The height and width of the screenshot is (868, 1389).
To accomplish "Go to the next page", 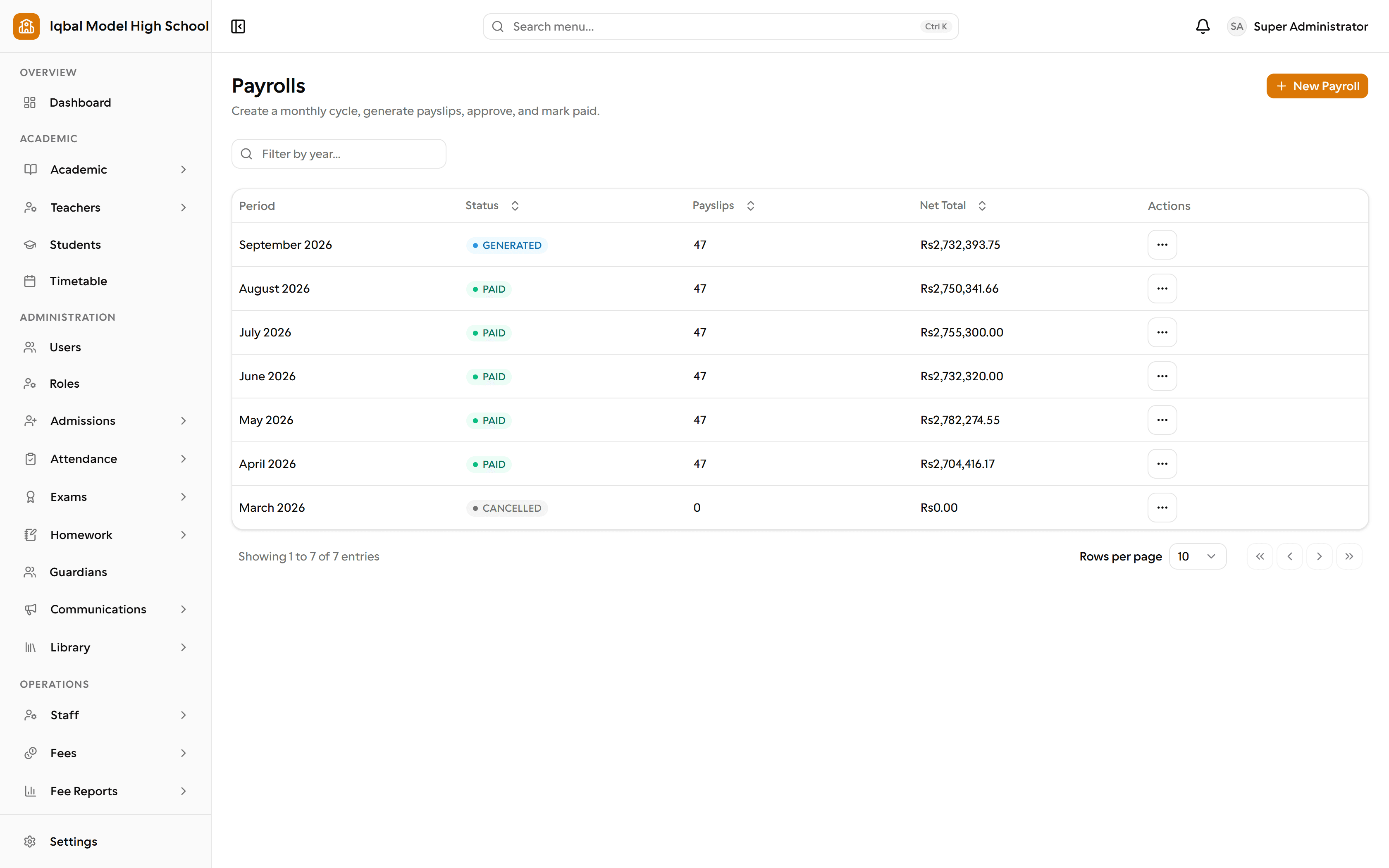I will 1319,556.
